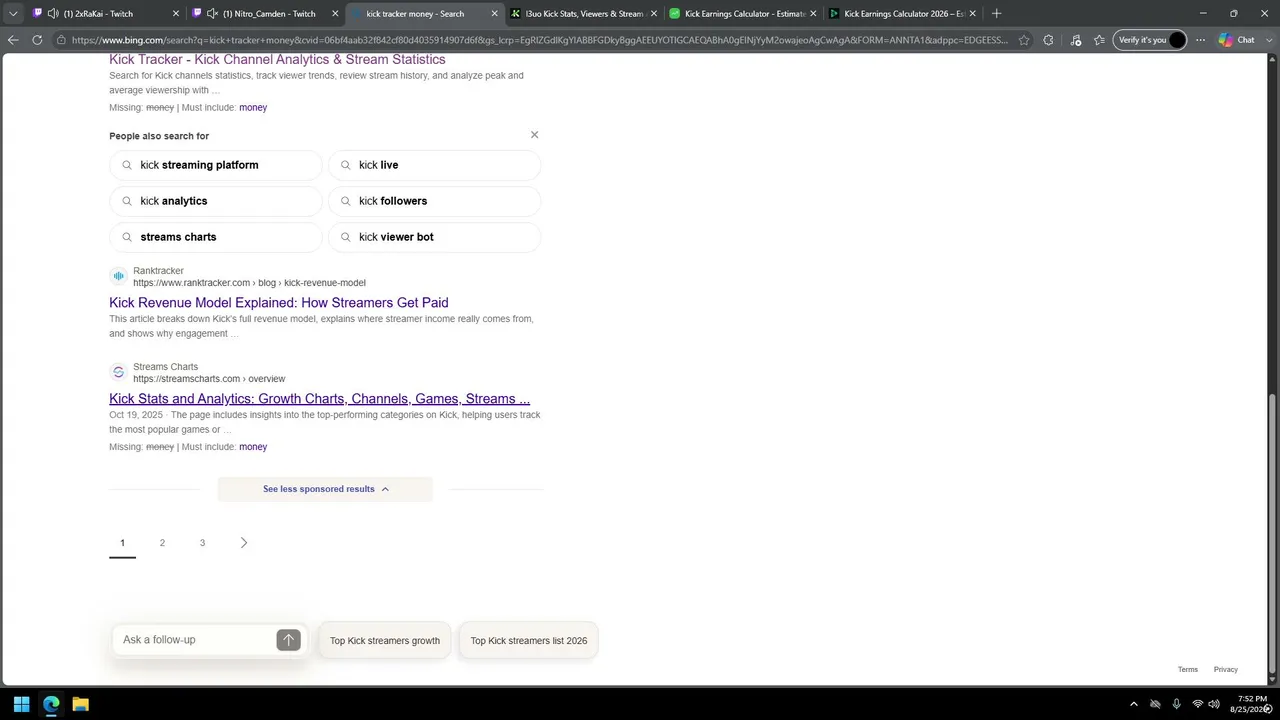
Task: Open the media control music icon
Action: tap(1076, 40)
